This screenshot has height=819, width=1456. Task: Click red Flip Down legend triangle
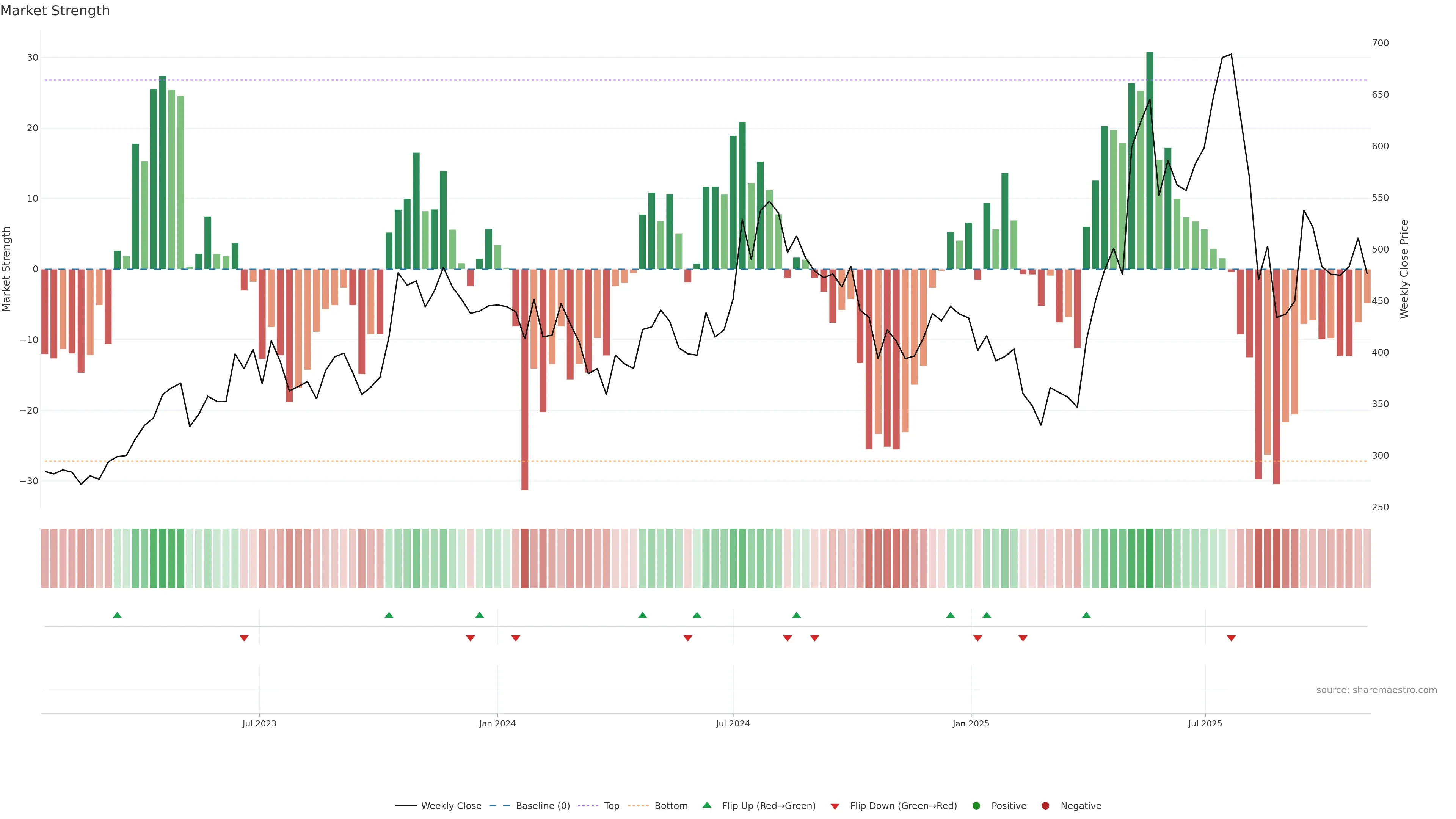(x=835, y=806)
